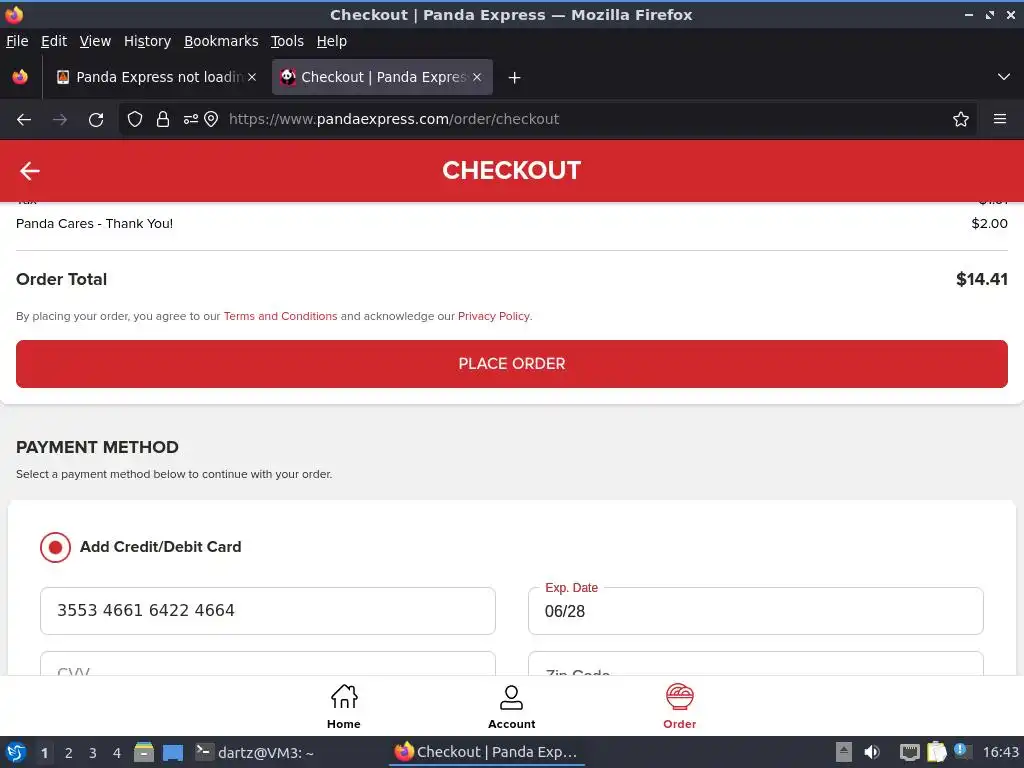Image resolution: width=1024 pixels, height=768 pixels.
Task: Bookmark this page with the star icon
Action: pos(961,119)
